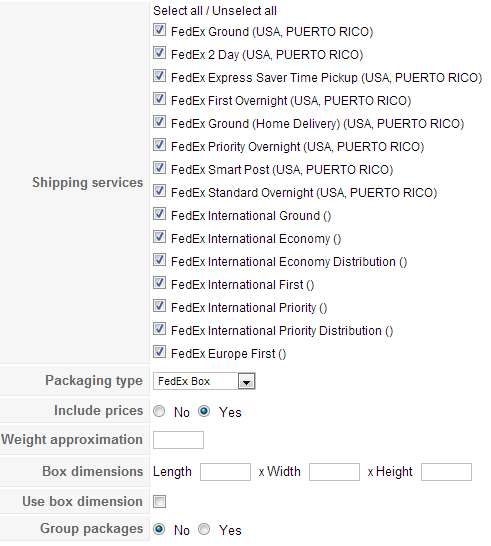Image resolution: width=491 pixels, height=546 pixels.
Task: Choose No for Group packages
Action: click(x=159, y=529)
